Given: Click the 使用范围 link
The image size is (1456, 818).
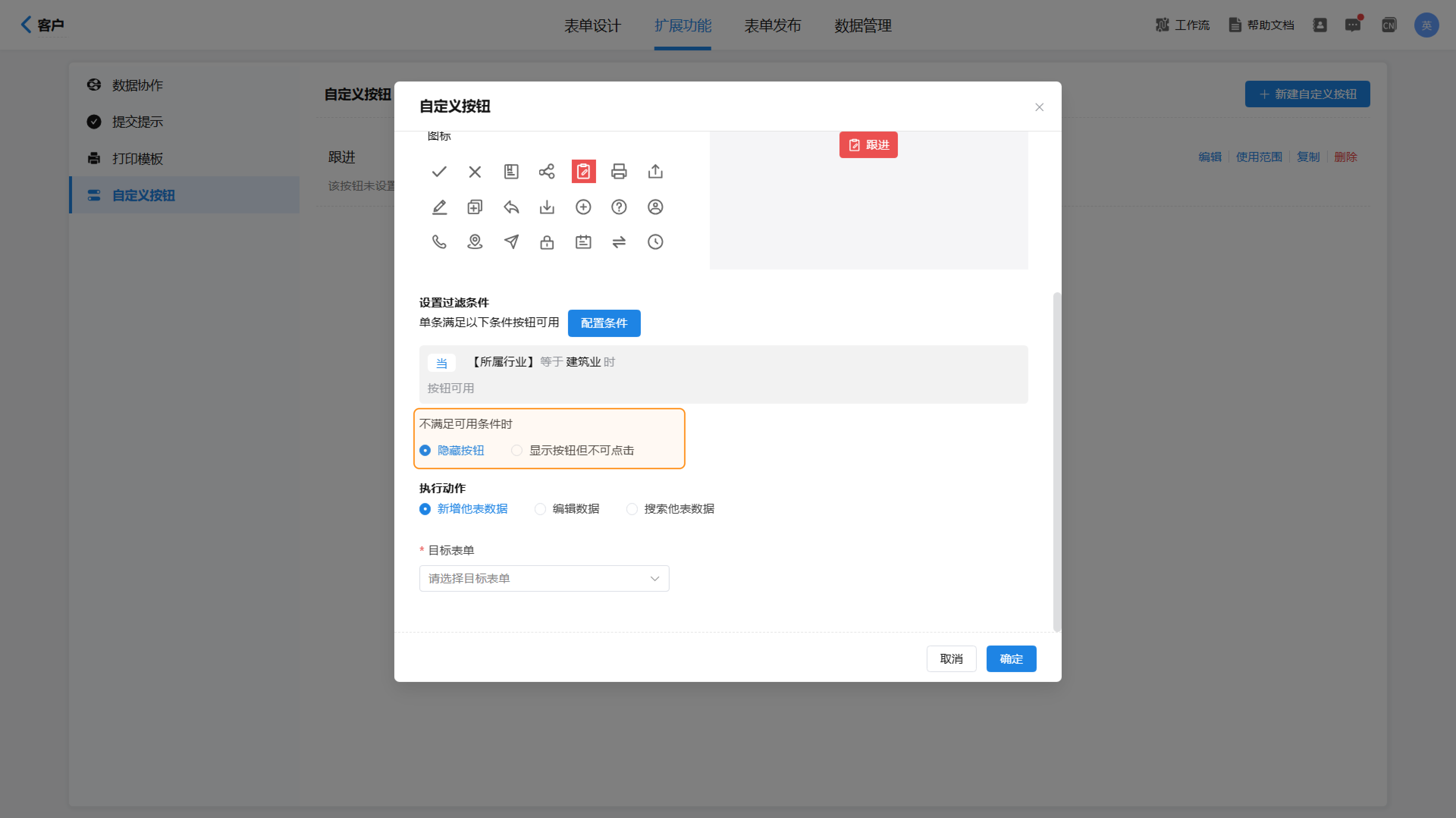Looking at the screenshot, I should click(1259, 157).
